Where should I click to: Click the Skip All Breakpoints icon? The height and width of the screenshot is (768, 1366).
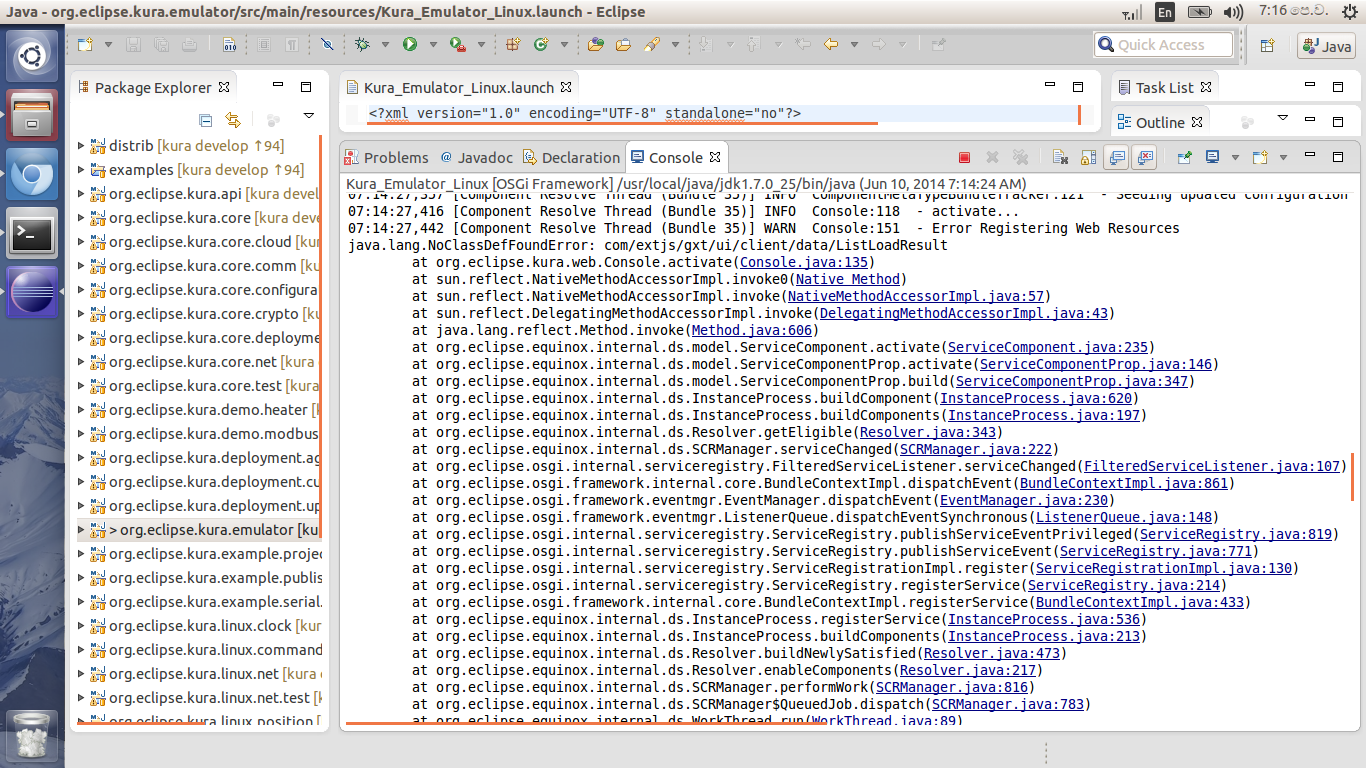[x=327, y=44]
